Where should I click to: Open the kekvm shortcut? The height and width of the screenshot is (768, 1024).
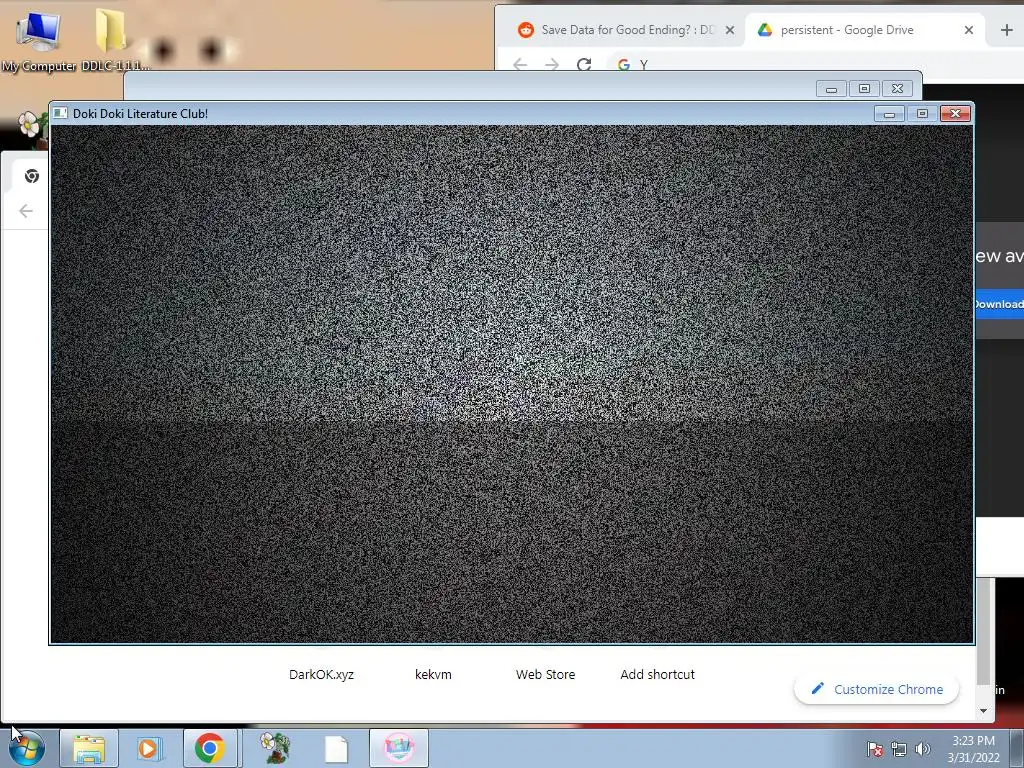click(433, 674)
